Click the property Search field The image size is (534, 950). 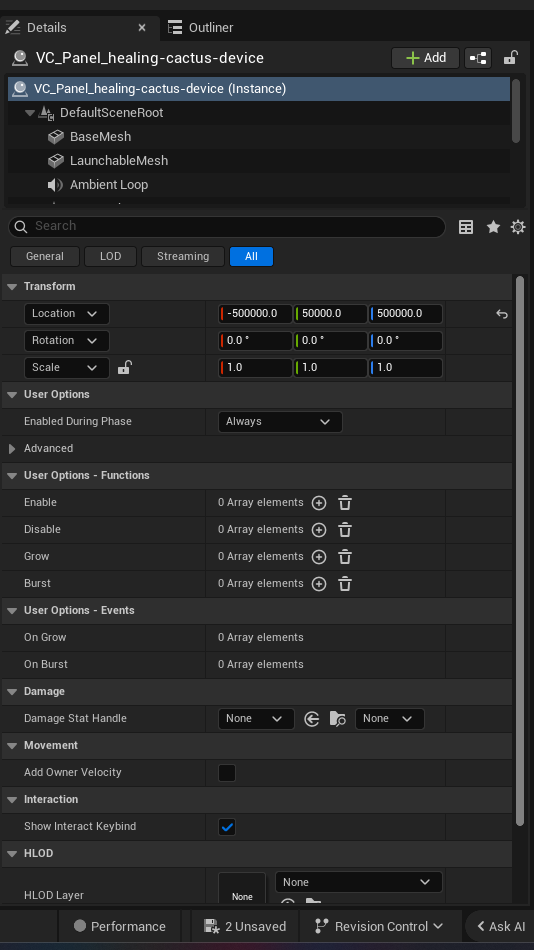click(x=227, y=226)
